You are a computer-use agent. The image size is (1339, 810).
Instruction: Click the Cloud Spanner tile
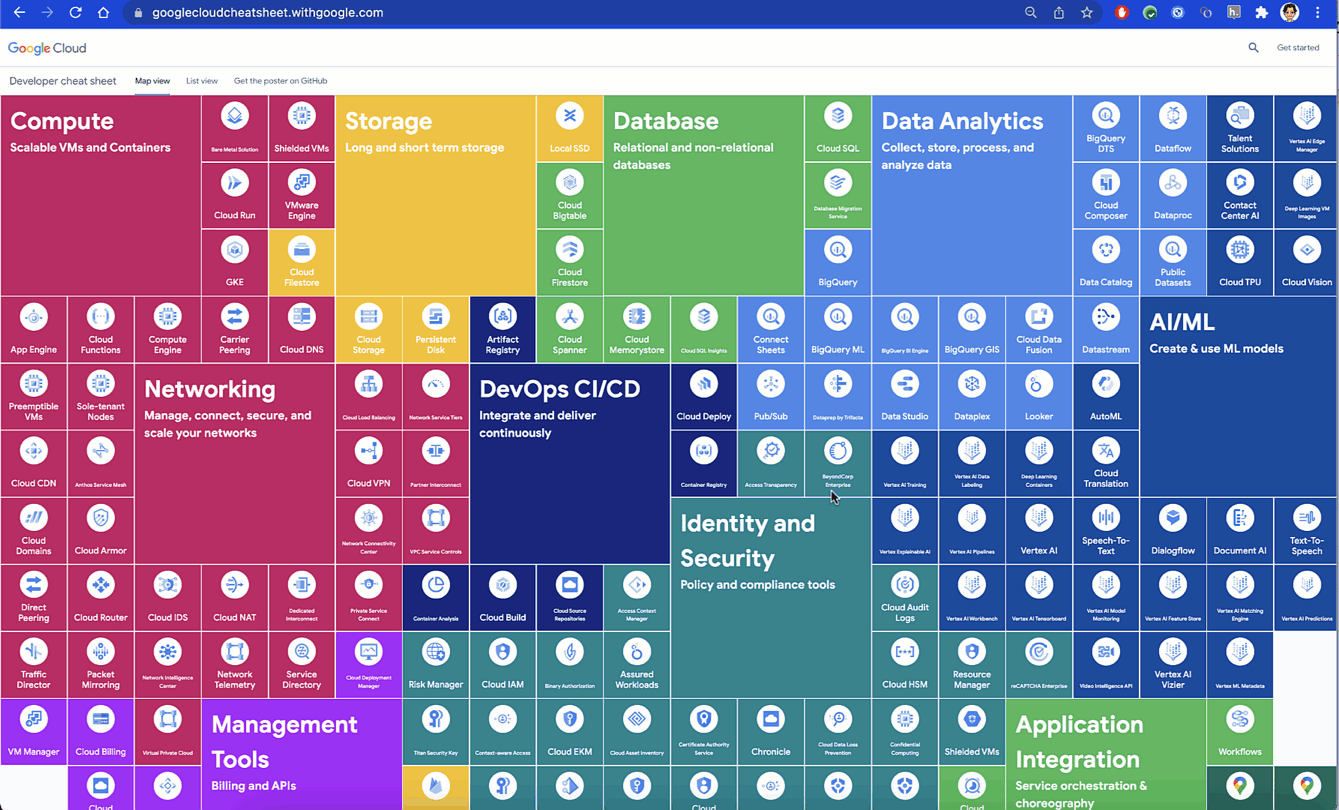click(569, 329)
